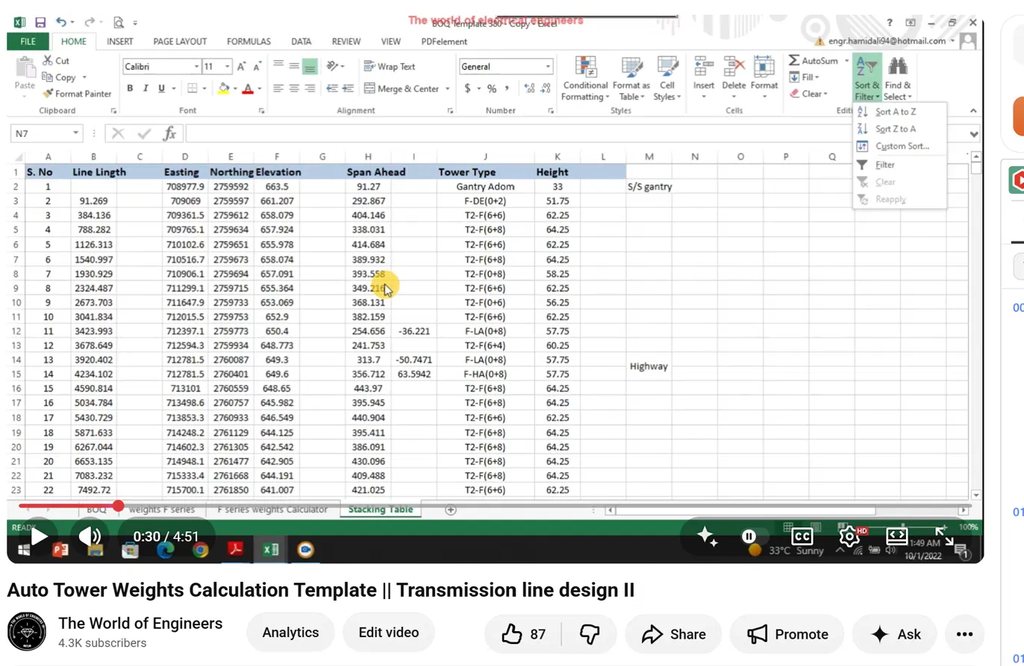The height and width of the screenshot is (666, 1024).
Task: Enter fullscreen with the expand icon
Action: coord(944,536)
